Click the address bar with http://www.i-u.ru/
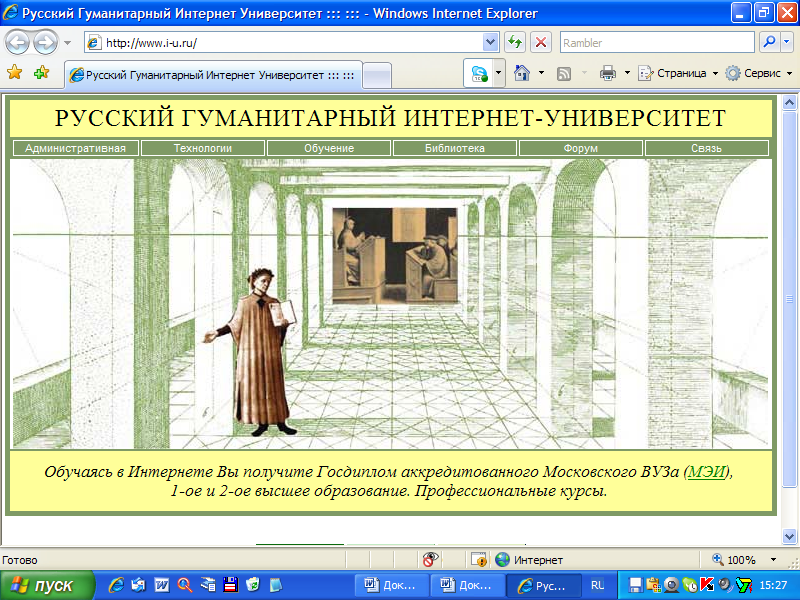 coord(284,43)
